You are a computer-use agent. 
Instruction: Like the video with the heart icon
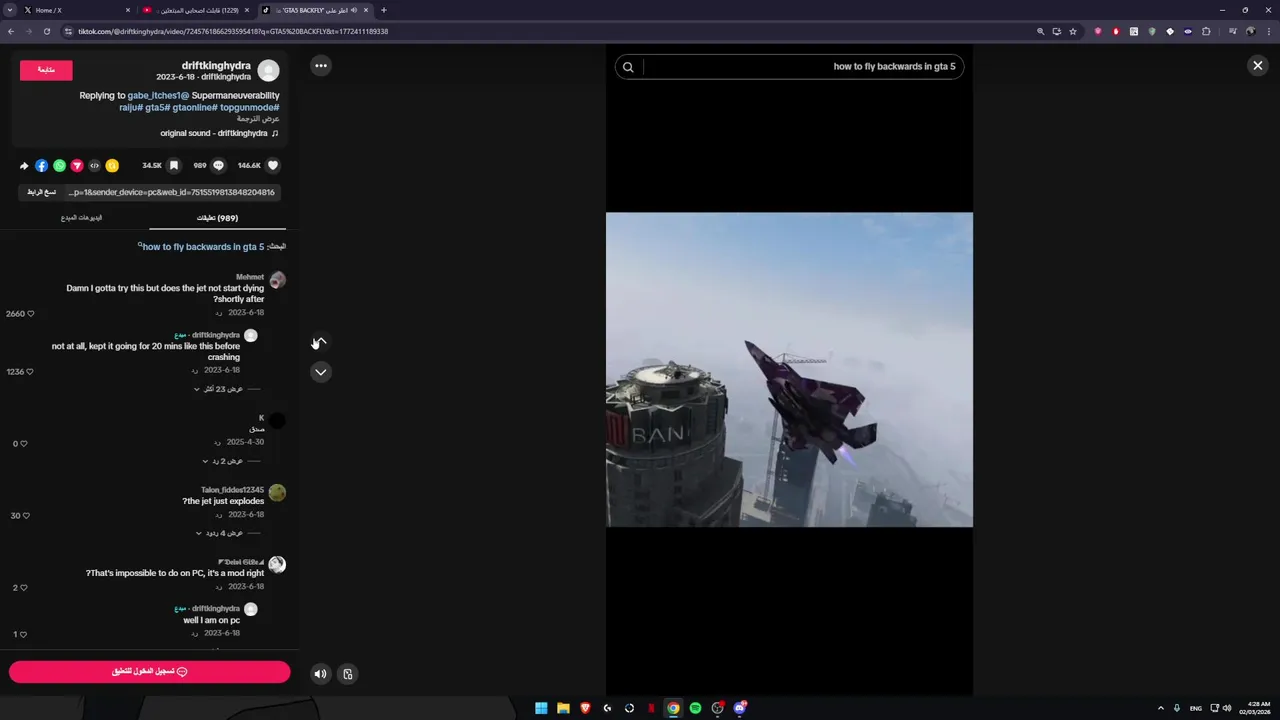[x=273, y=166]
